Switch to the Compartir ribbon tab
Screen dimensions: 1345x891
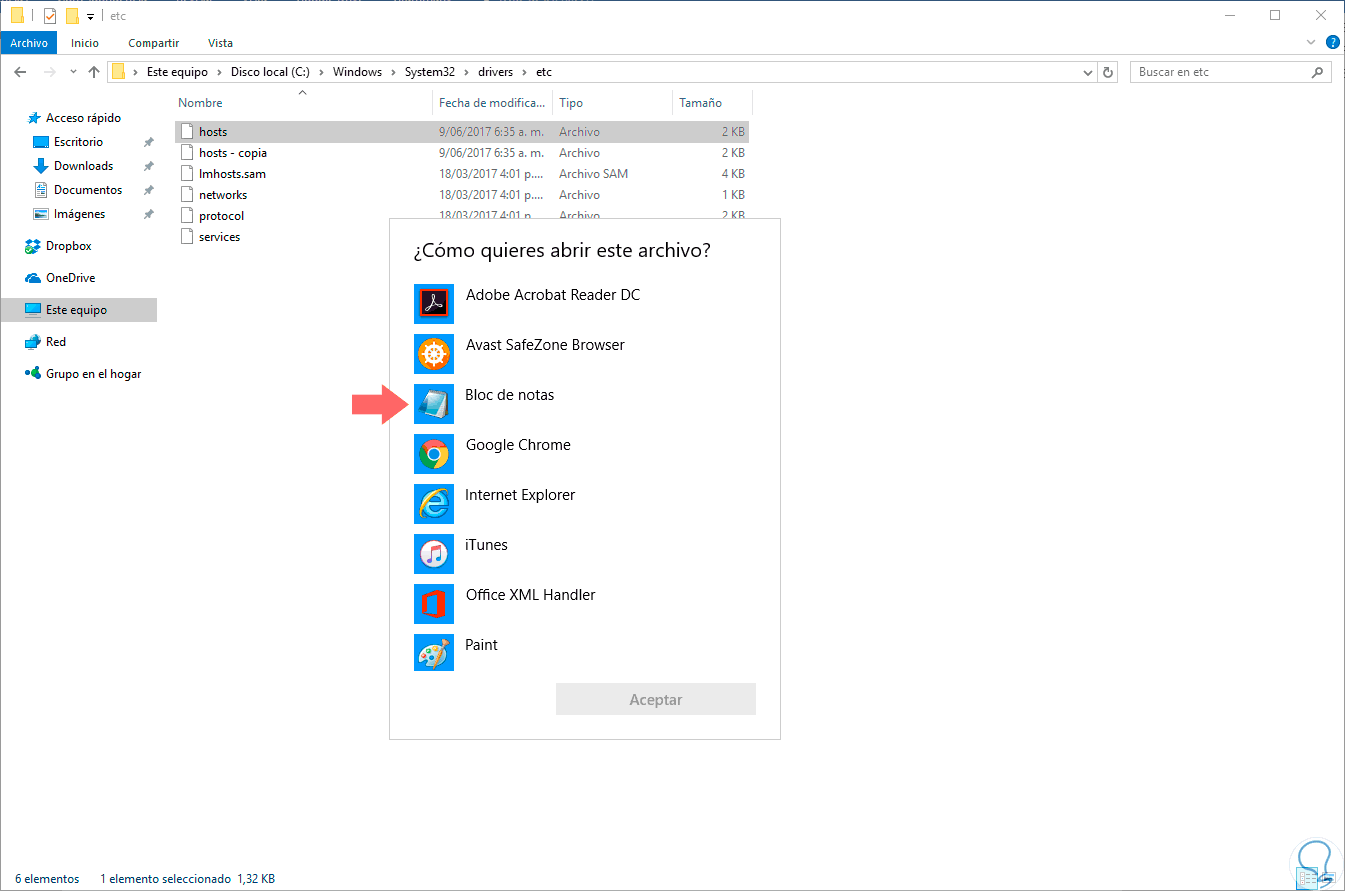coord(154,43)
